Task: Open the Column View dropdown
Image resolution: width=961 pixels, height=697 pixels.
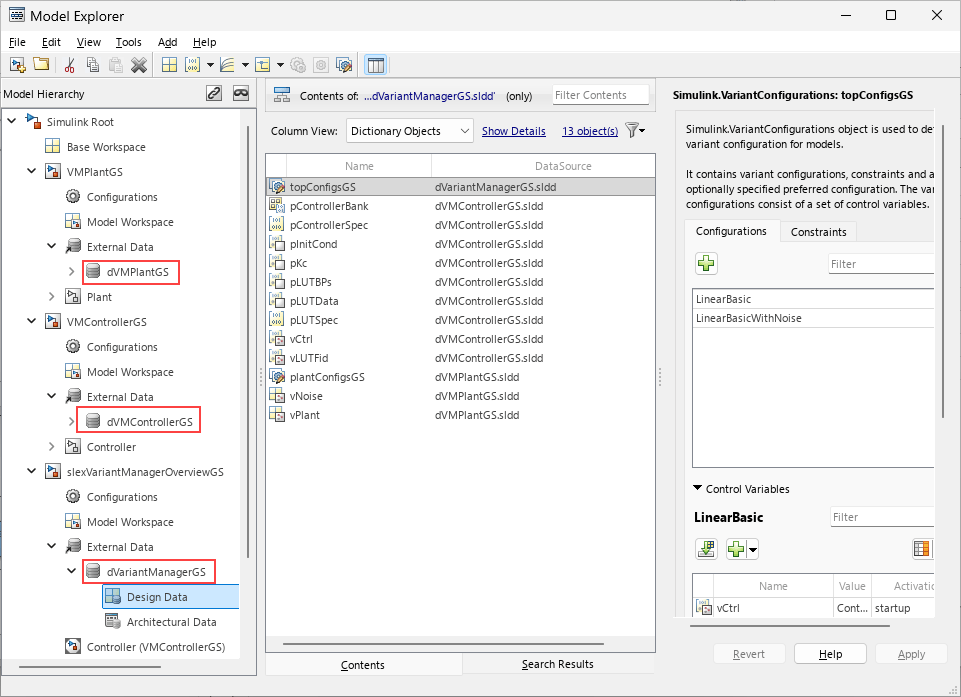Action: pos(409,131)
